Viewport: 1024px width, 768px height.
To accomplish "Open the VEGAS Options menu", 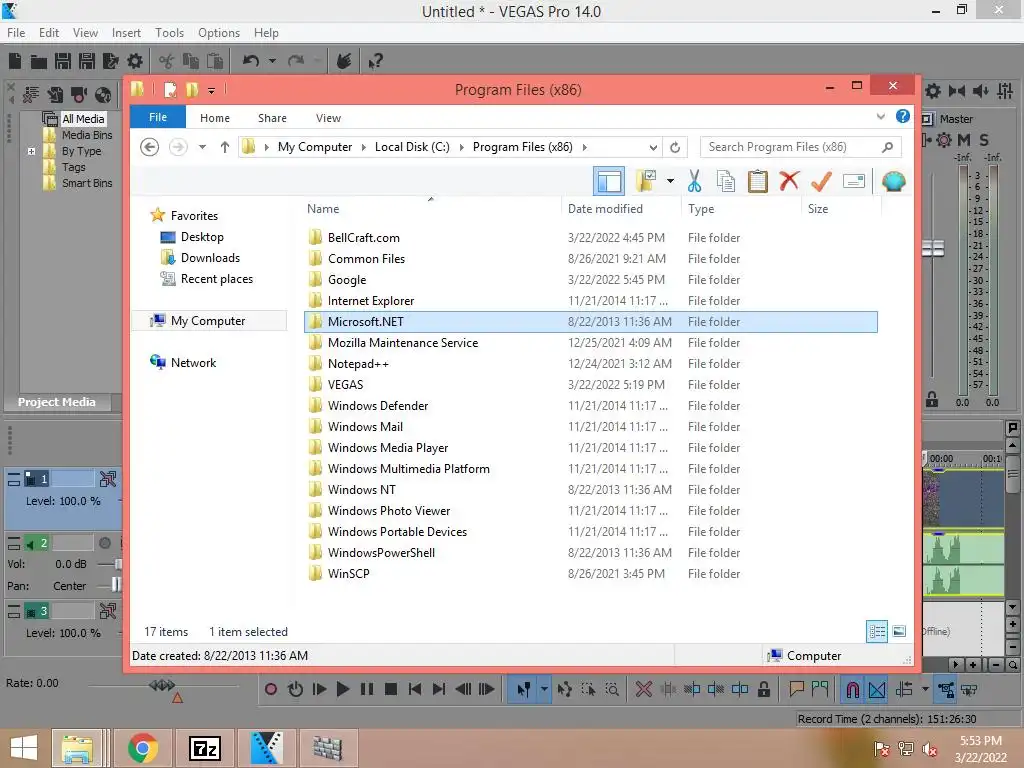I will click(x=219, y=33).
